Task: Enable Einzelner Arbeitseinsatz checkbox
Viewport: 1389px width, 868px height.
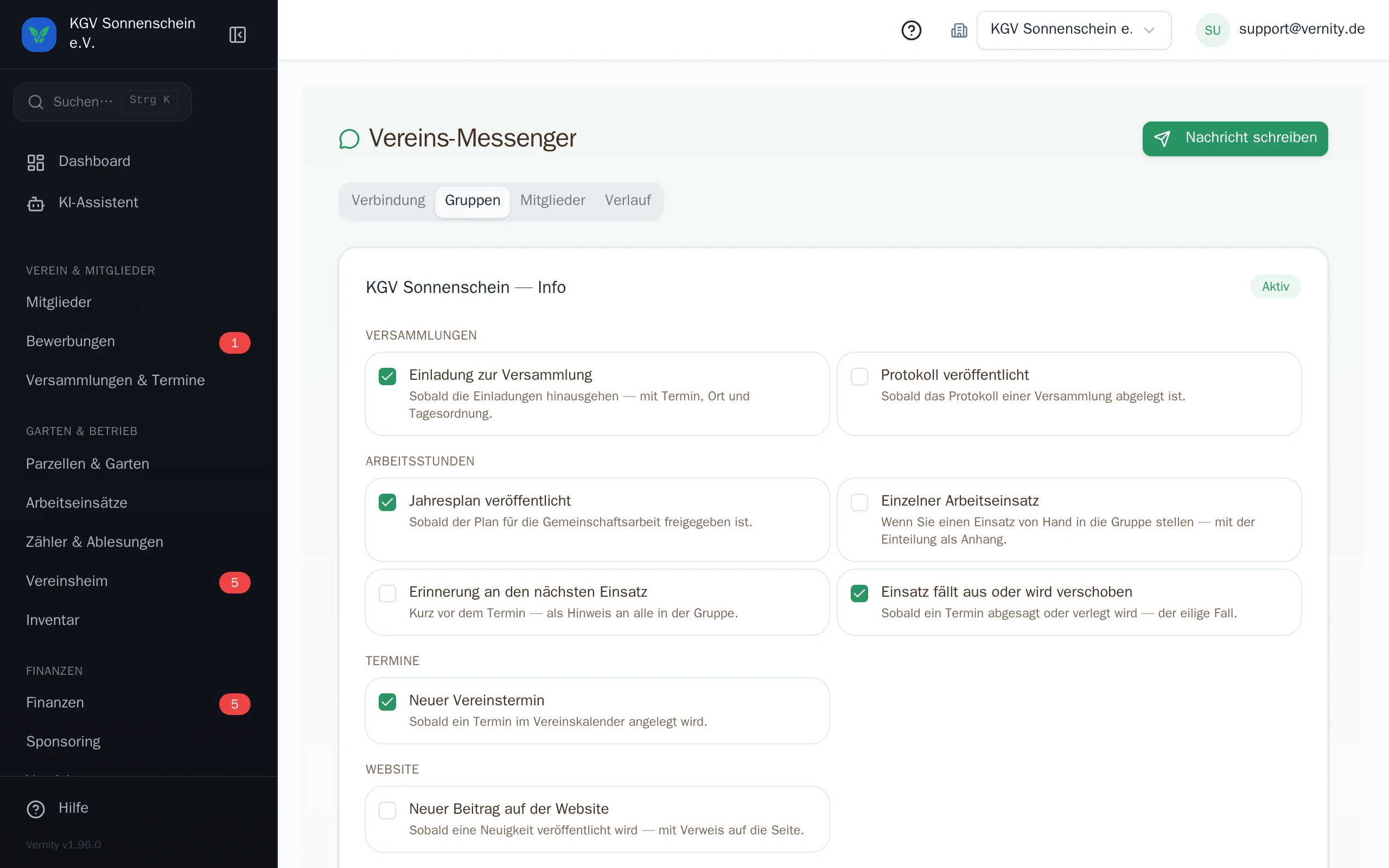Action: tap(859, 502)
